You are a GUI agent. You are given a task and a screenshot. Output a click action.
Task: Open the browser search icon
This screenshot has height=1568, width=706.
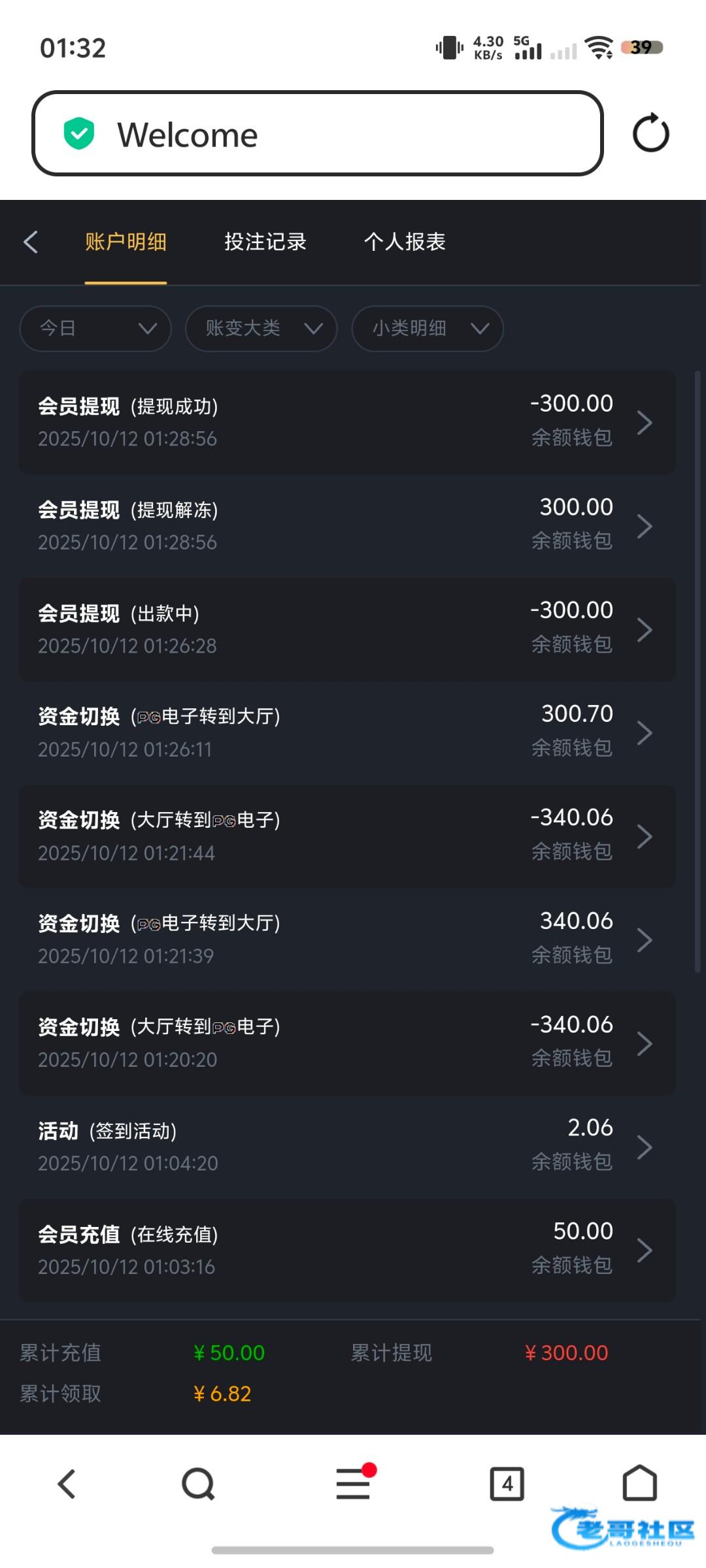click(x=198, y=1484)
